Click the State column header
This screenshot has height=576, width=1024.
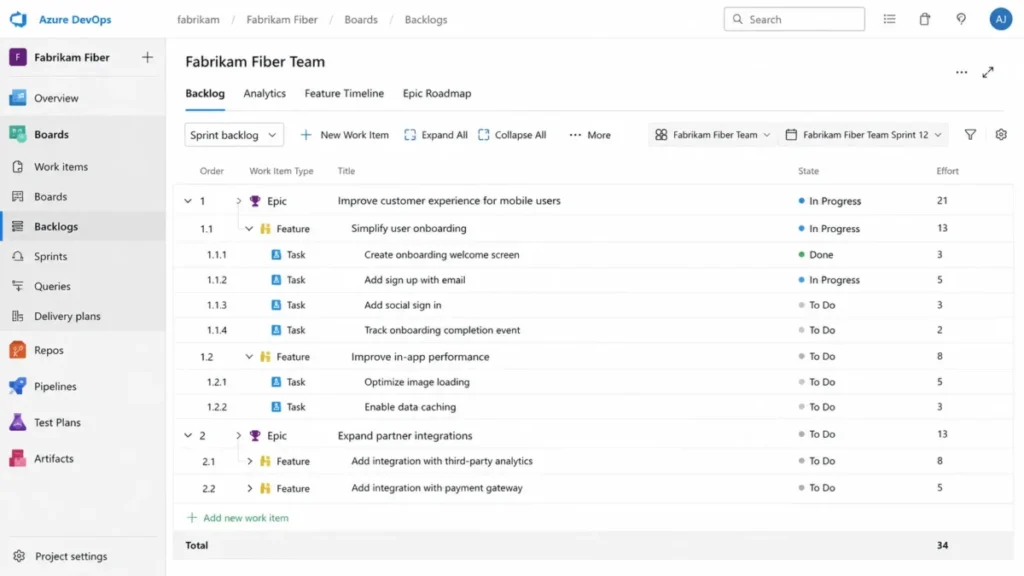coord(808,171)
